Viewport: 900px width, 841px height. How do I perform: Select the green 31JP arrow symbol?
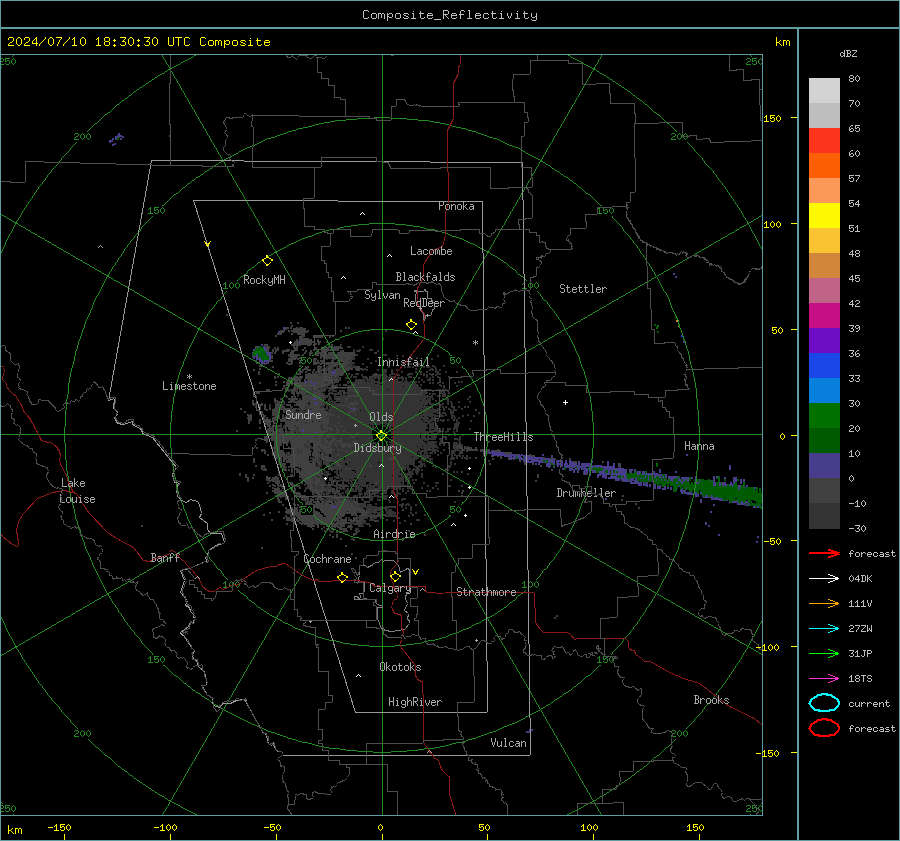click(824, 653)
